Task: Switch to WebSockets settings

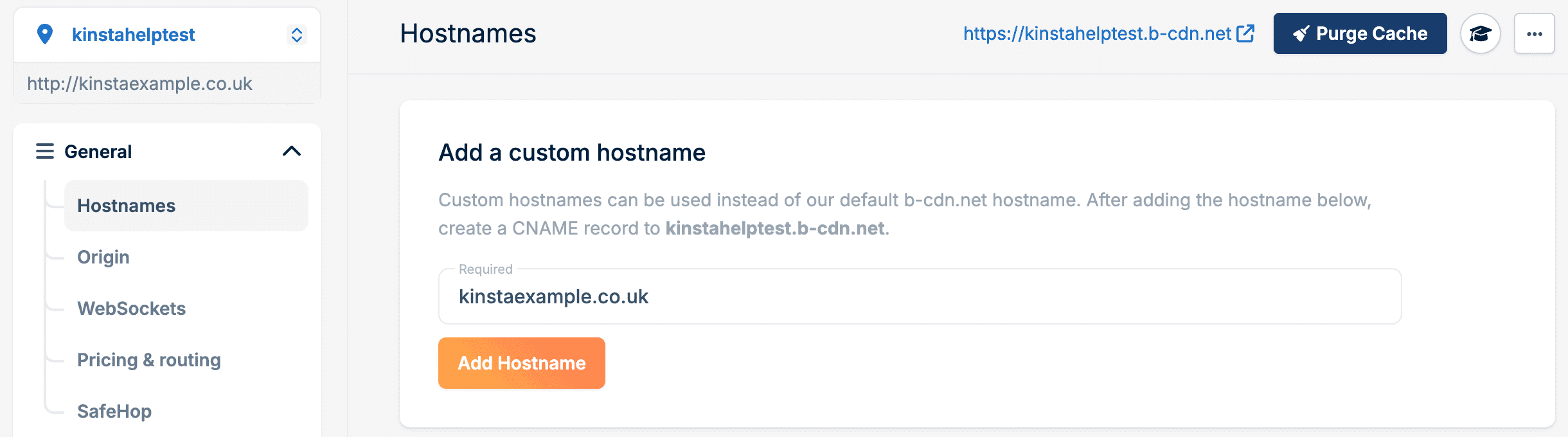Action: (x=130, y=308)
